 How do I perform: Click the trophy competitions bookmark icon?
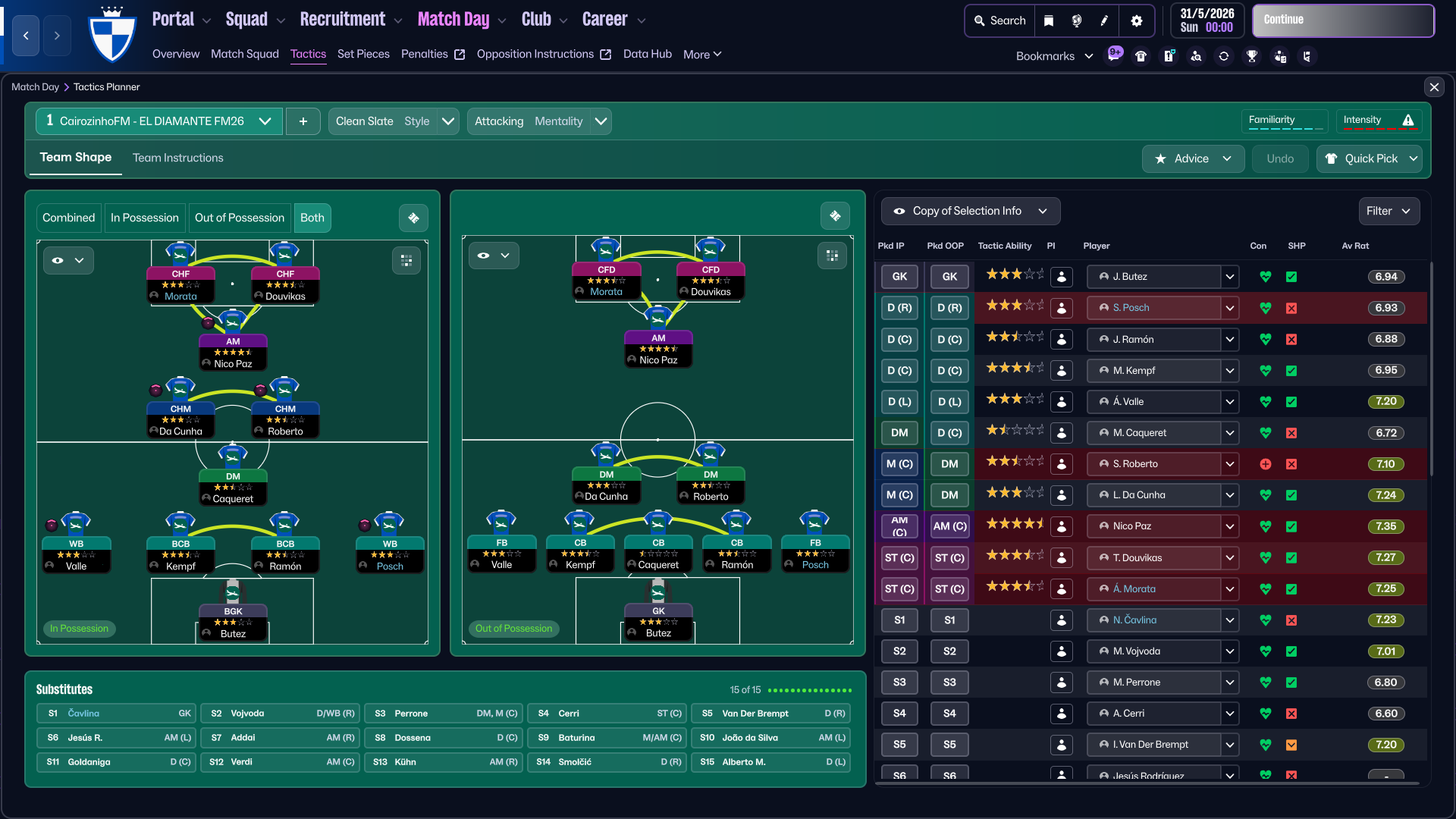point(1252,56)
